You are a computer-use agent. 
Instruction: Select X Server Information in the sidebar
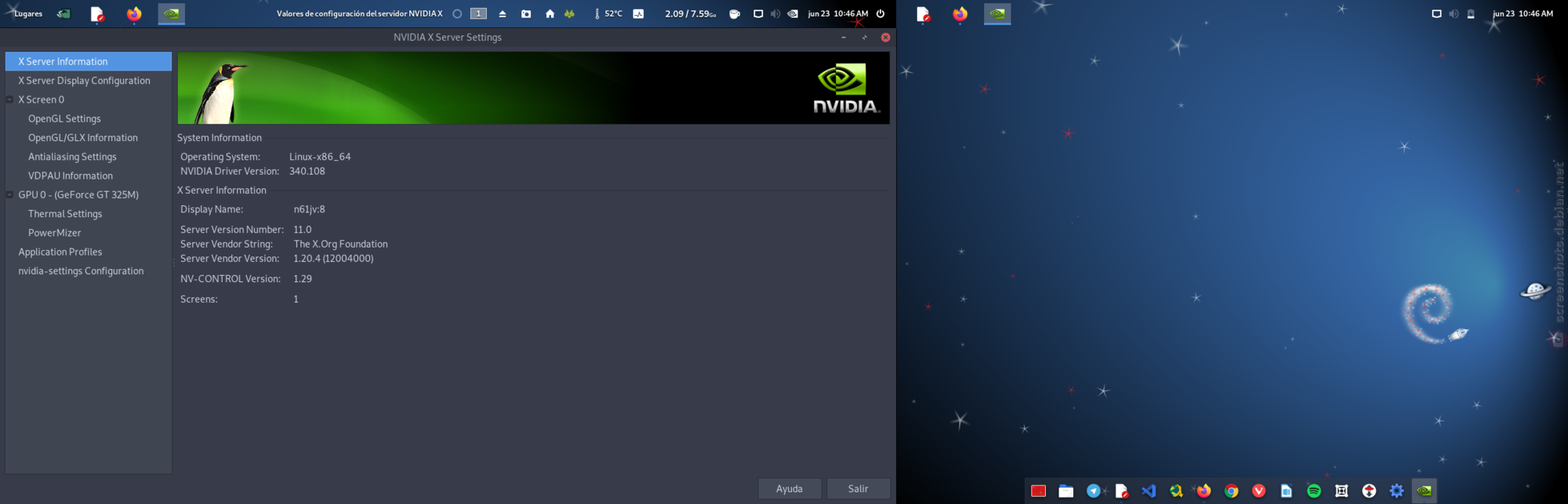(x=89, y=61)
